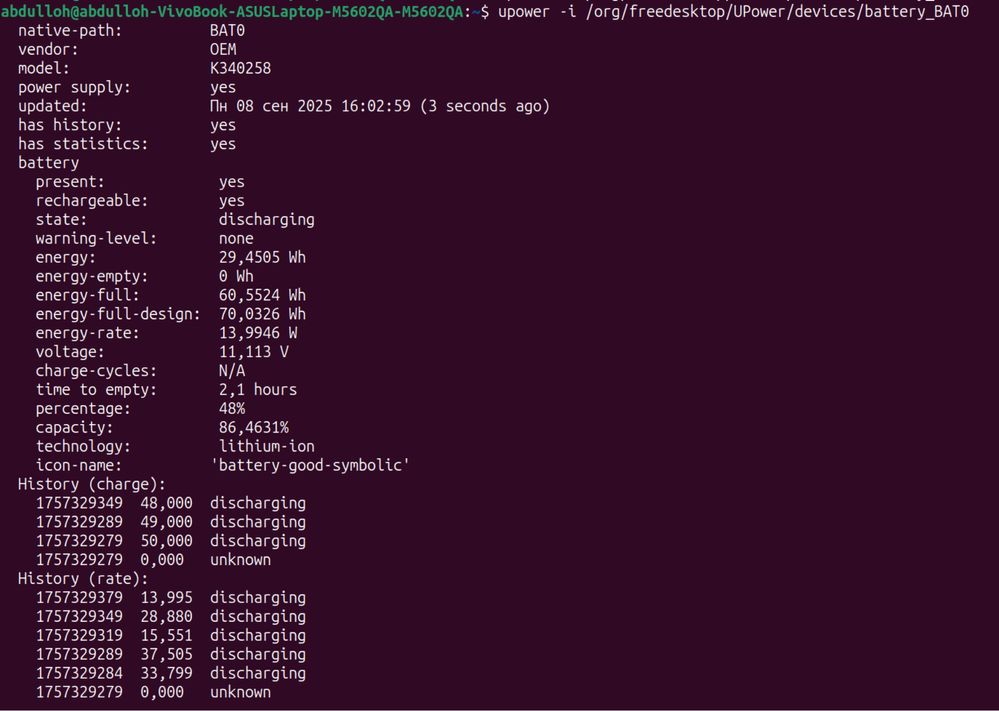The width and height of the screenshot is (999, 711).
Task: Click the rate history entry 37,505
Action: point(166,654)
